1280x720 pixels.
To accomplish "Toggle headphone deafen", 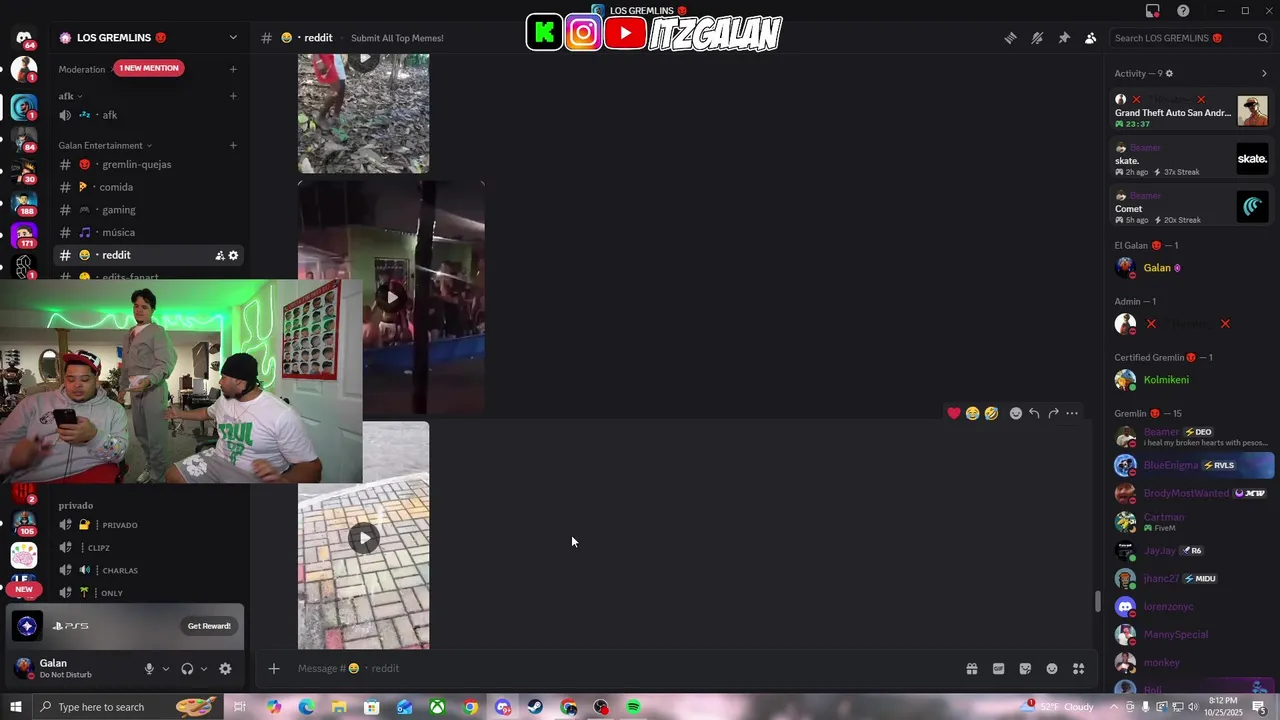I will point(187,669).
